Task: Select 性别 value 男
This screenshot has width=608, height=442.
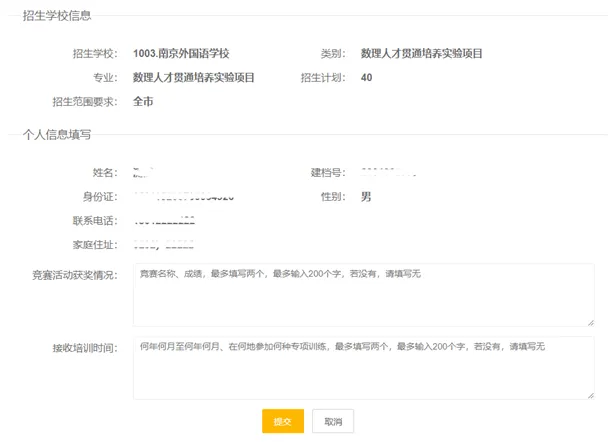Action: (366, 197)
